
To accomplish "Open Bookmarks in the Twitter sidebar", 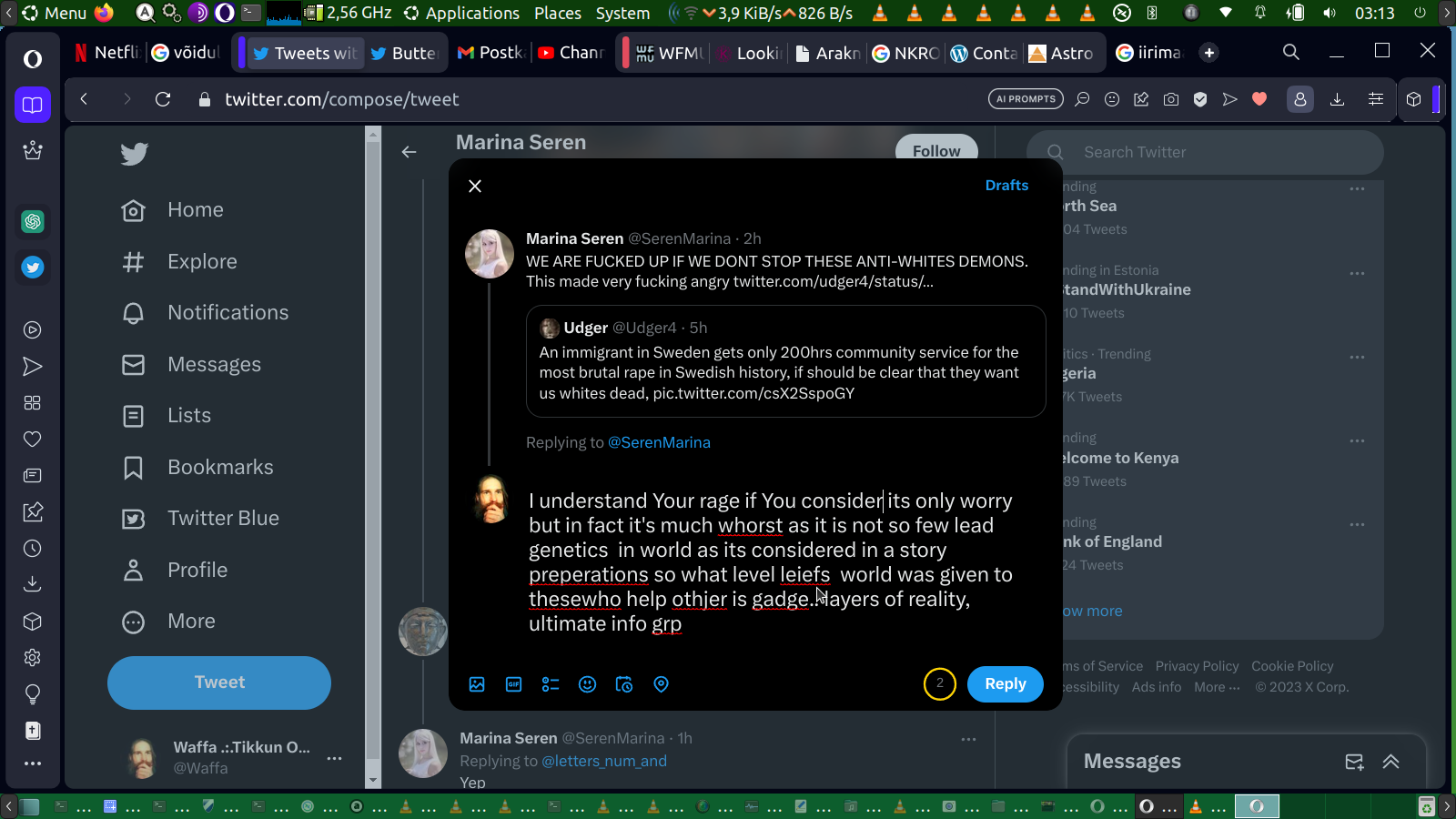I will (197, 468).
